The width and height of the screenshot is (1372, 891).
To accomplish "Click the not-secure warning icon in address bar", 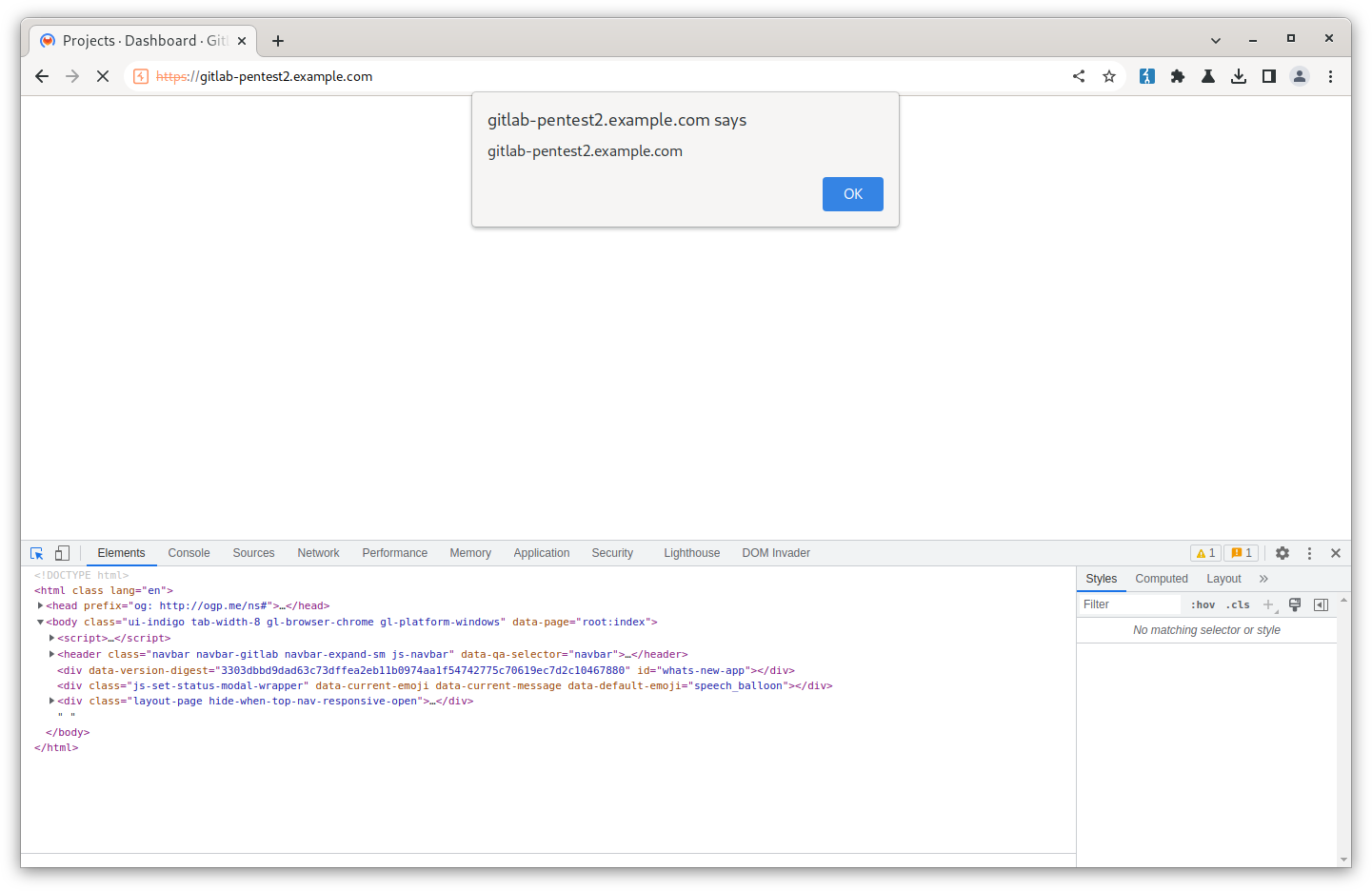I will click(141, 76).
